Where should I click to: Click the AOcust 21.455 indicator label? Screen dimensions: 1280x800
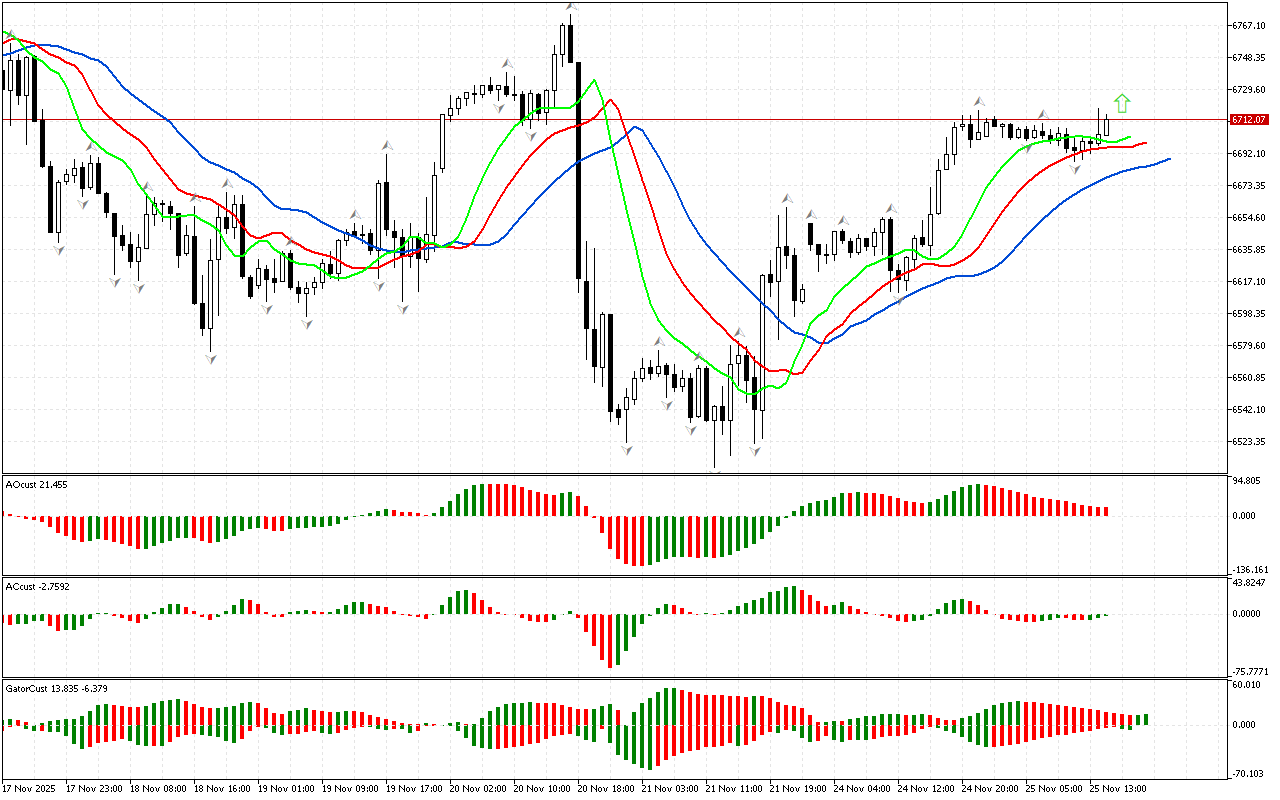coord(37,484)
